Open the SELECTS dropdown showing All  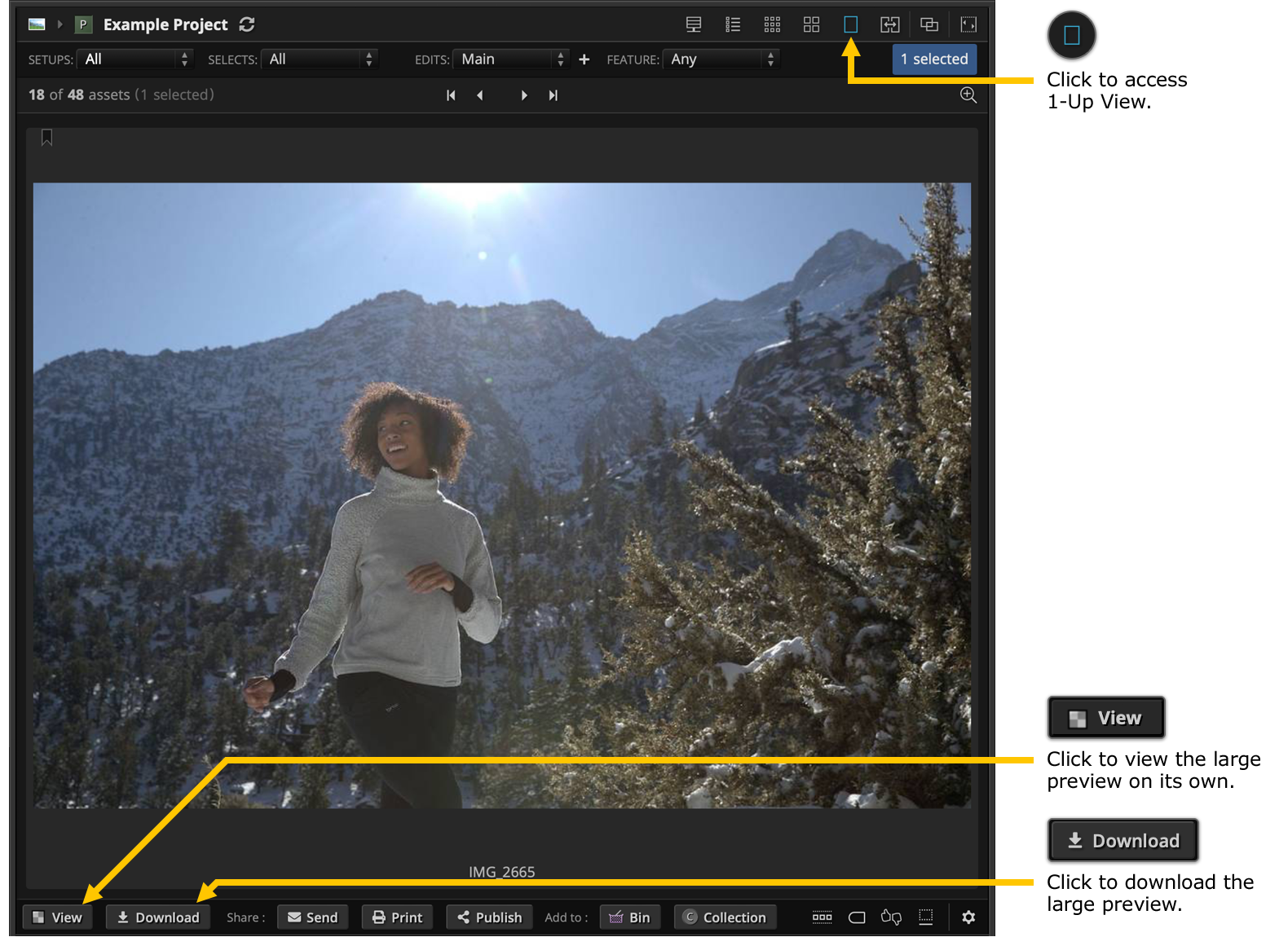(319, 59)
